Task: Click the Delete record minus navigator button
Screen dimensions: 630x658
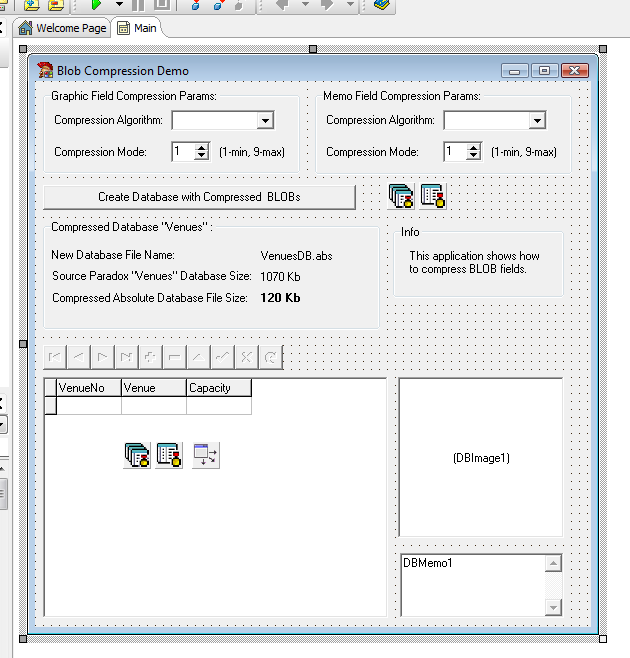Action: click(x=174, y=356)
